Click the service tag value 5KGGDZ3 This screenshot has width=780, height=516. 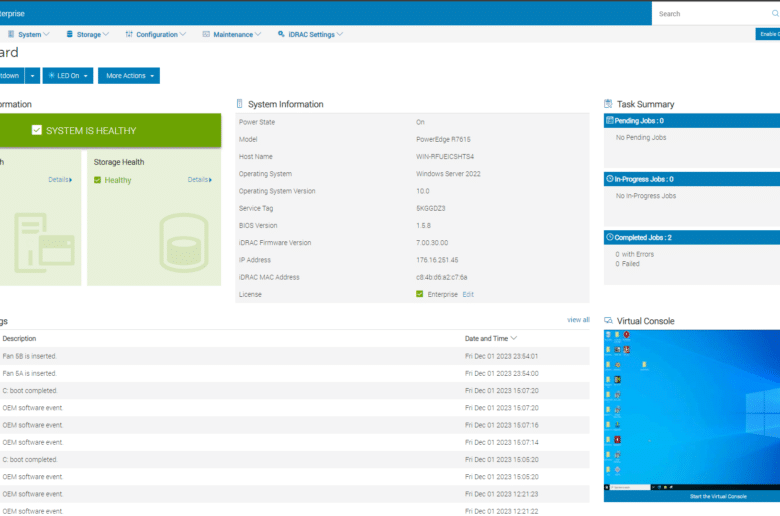click(430, 208)
